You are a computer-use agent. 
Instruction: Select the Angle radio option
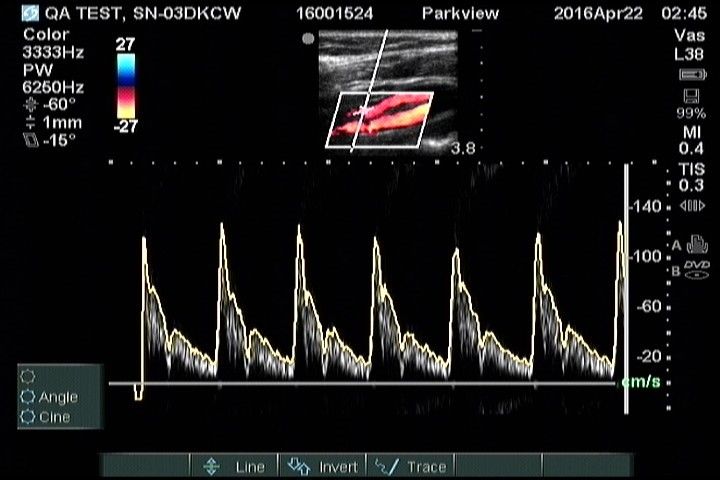click(28, 397)
